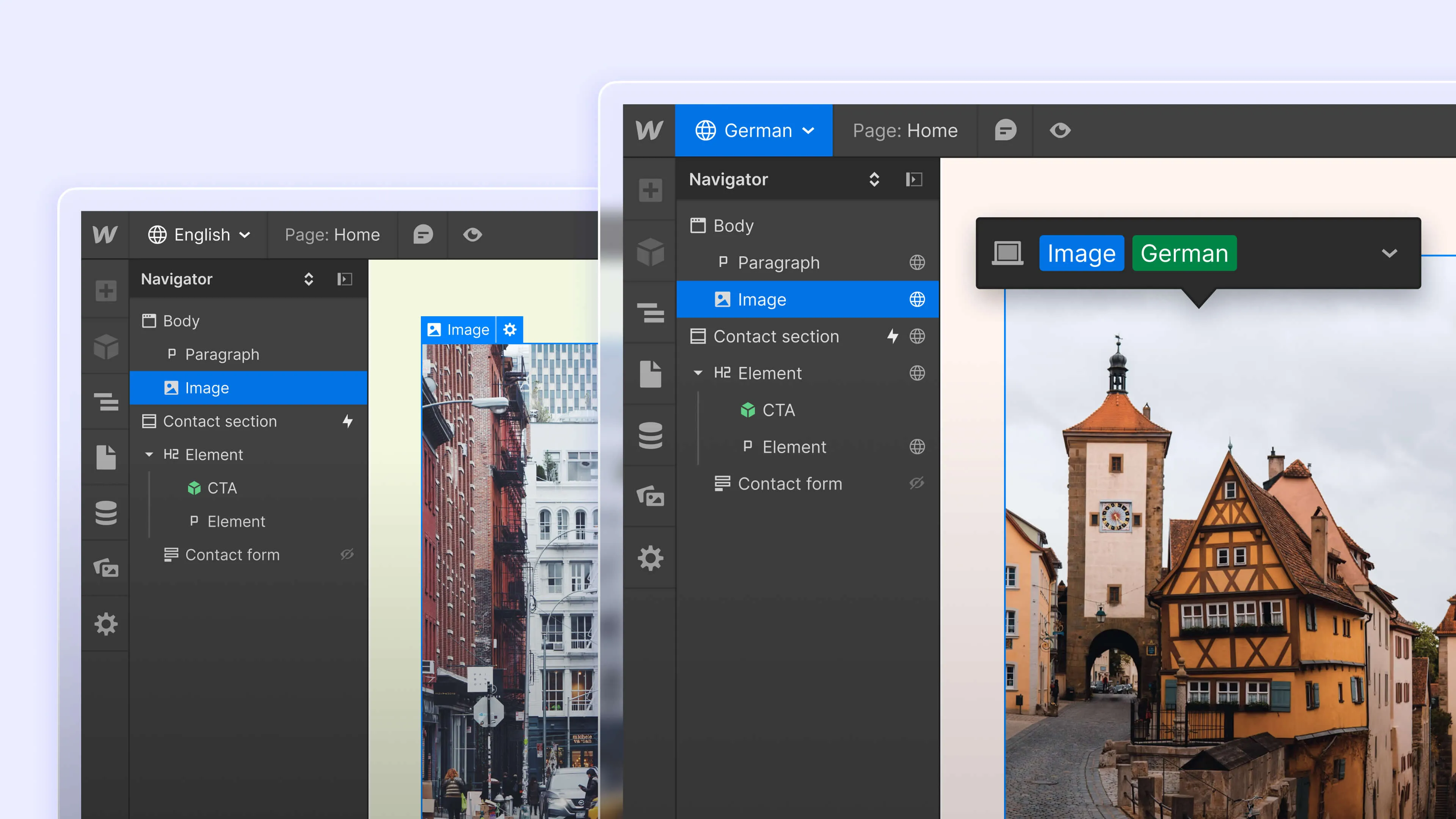This screenshot has height=819, width=1456.
Task: Open comments icon in German top bar
Action: click(x=1005, y=130)
